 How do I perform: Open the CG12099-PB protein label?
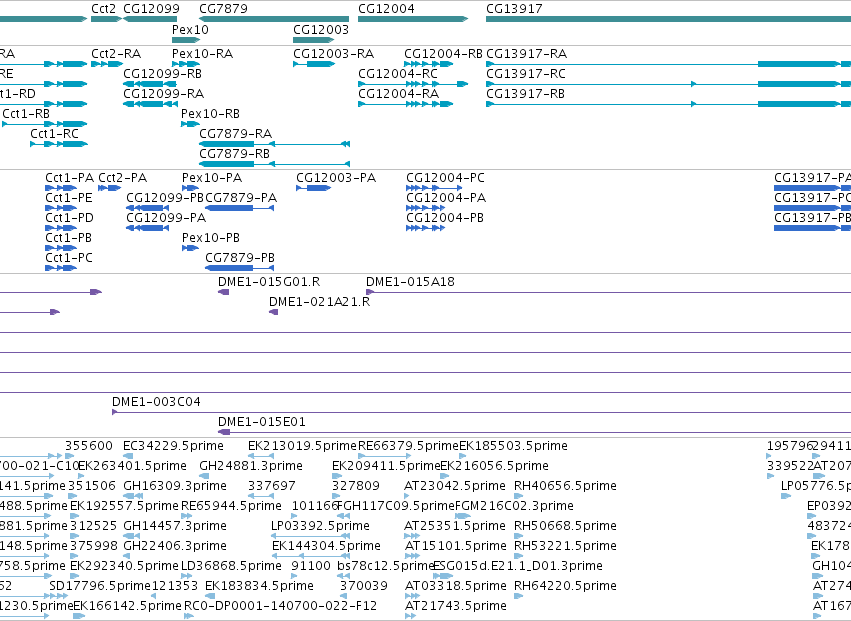point(165,198)
